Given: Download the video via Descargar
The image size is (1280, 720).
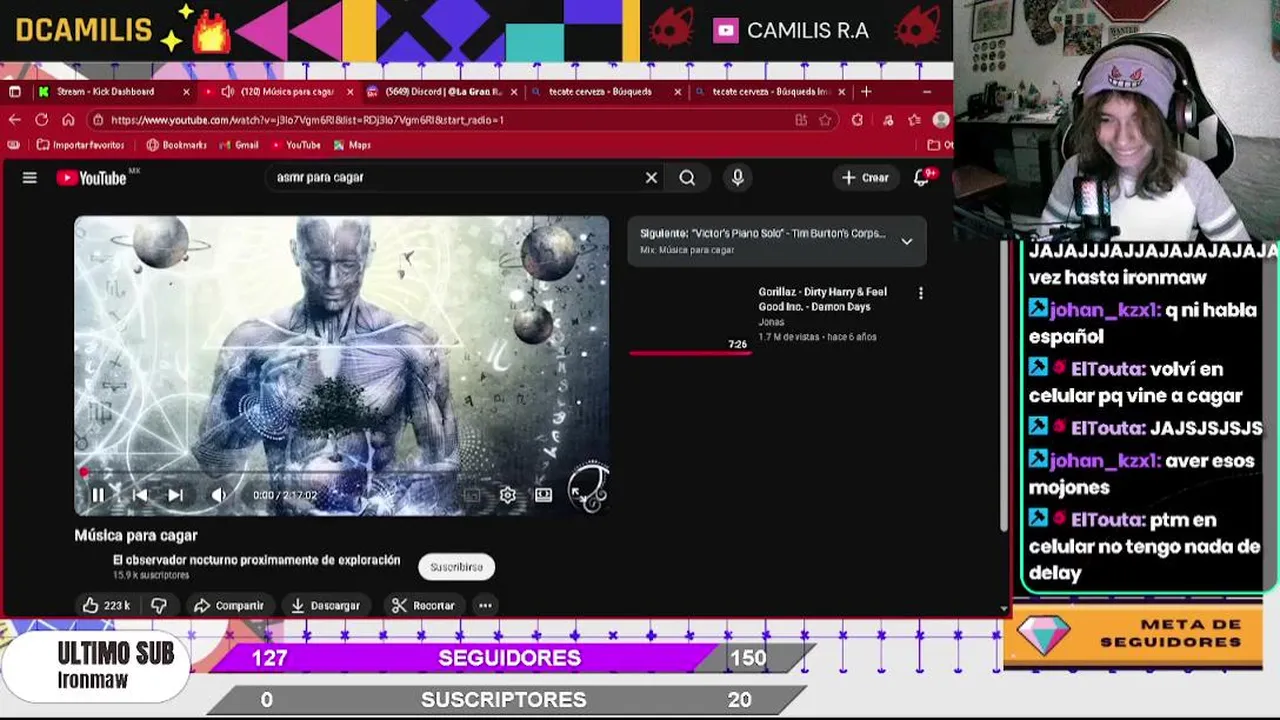Looking at the screenshot, I should tap(325, 605).
